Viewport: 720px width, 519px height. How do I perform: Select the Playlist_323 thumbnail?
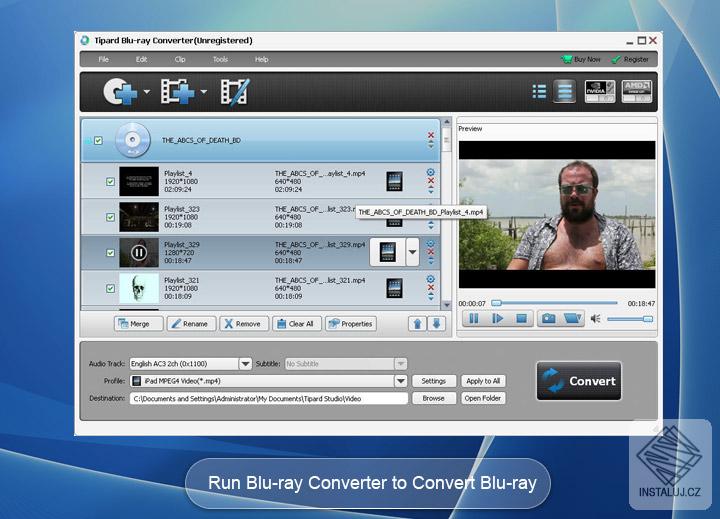tap(139, 217)
